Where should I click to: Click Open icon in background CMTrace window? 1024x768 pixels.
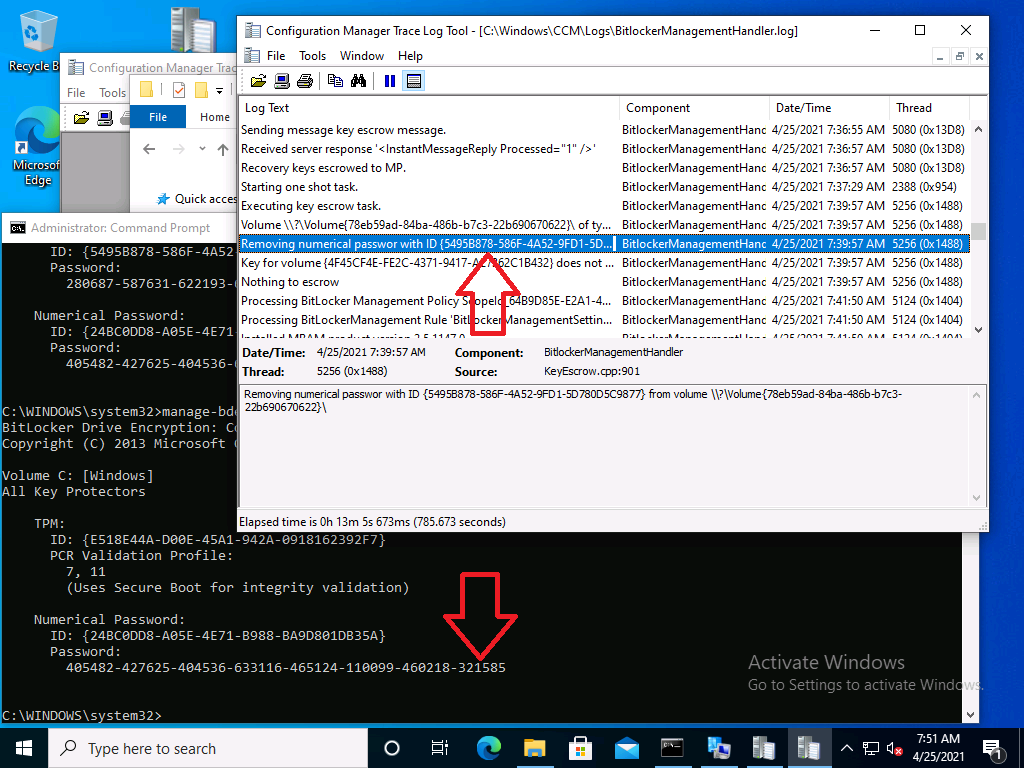(x=81, y=118)
